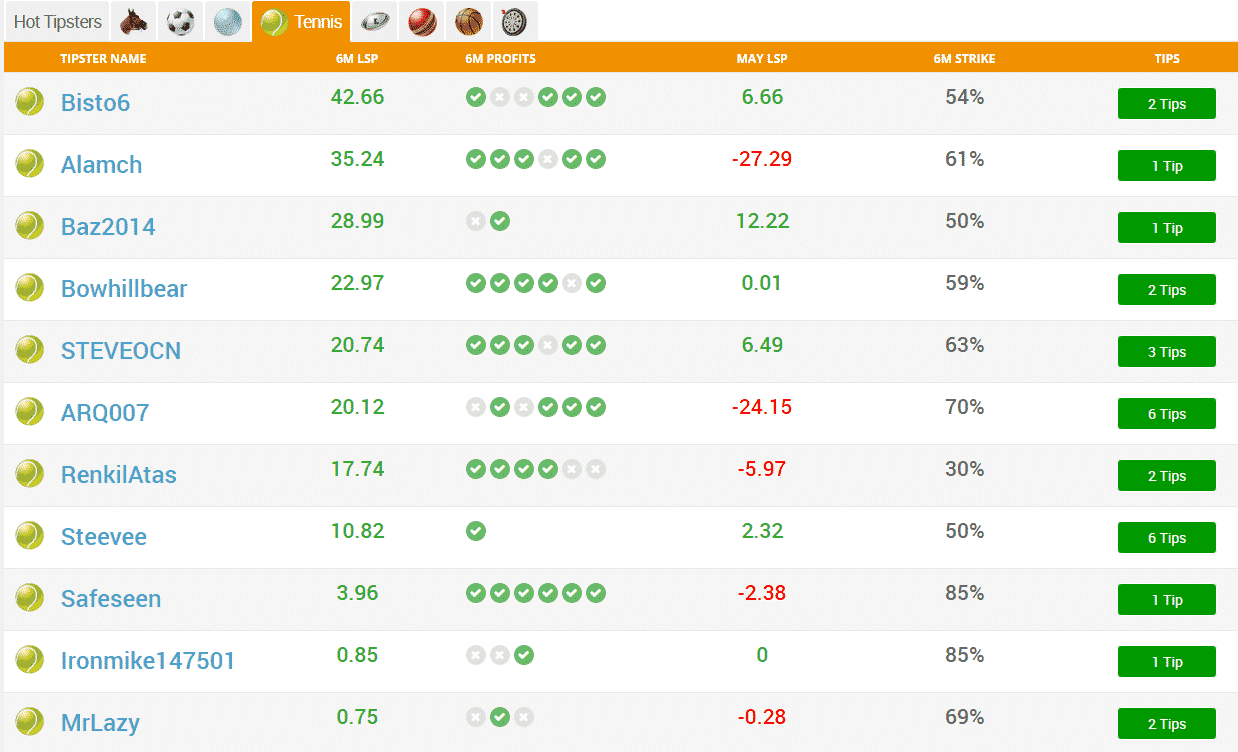Open Baz2014 tipster profile
Screen dimensions: 1238x752
108,227
